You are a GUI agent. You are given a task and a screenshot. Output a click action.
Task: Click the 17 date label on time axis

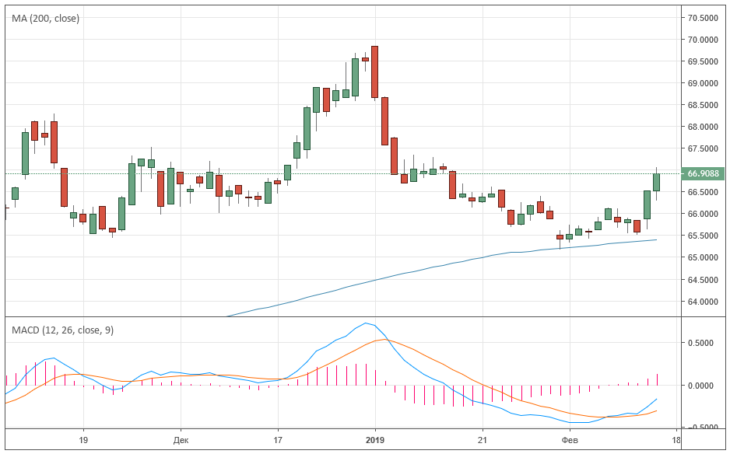277,440
